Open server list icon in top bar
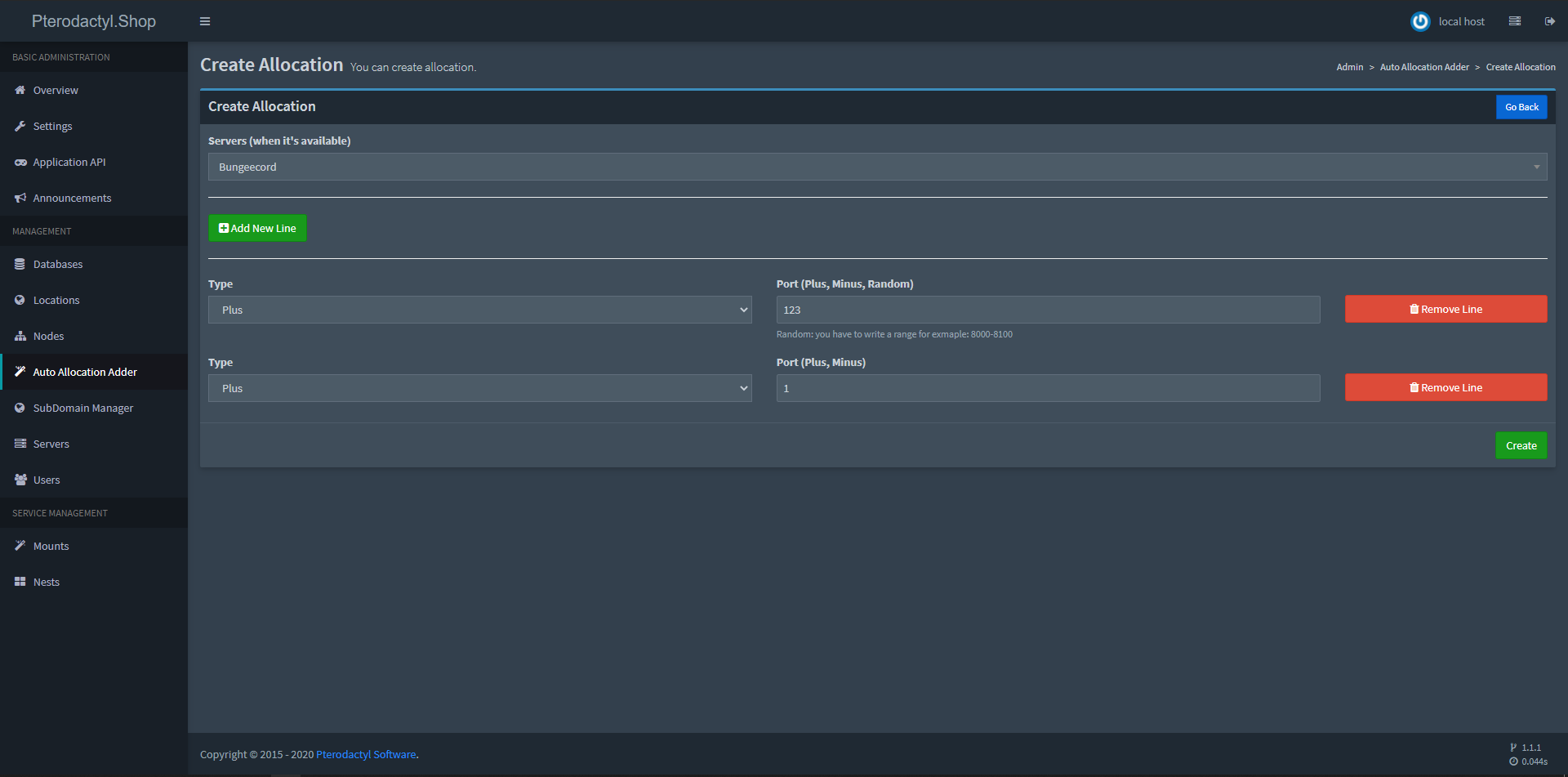 pyautogui.click(x=1514, y=21)
